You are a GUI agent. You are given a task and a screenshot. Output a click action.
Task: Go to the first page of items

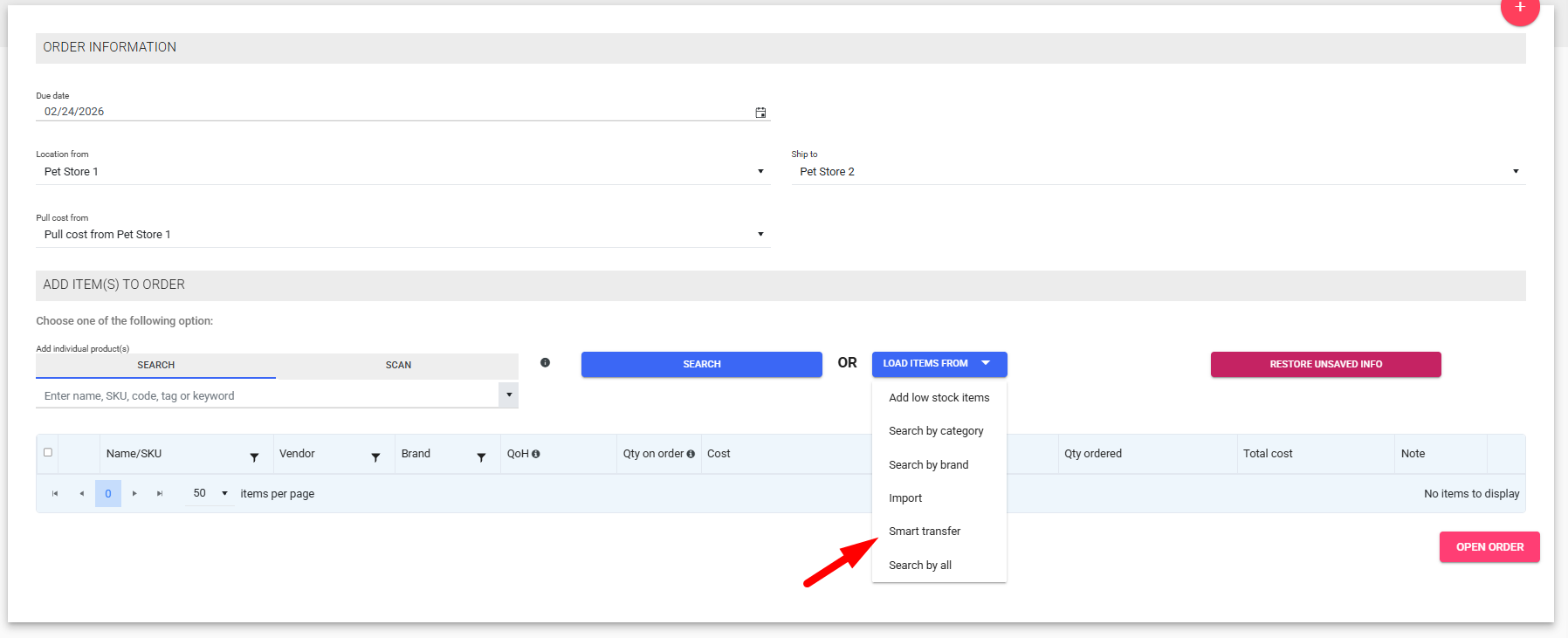[55, 493]
